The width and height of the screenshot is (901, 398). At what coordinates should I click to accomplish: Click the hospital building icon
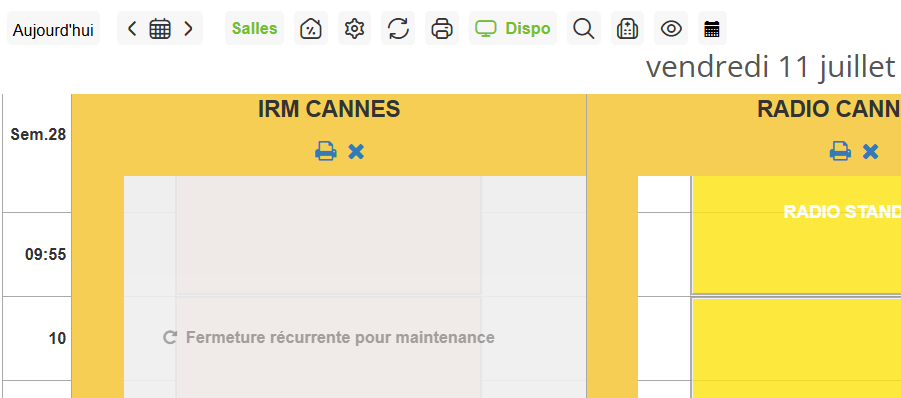pyautogui.click(x=627, y=28)
